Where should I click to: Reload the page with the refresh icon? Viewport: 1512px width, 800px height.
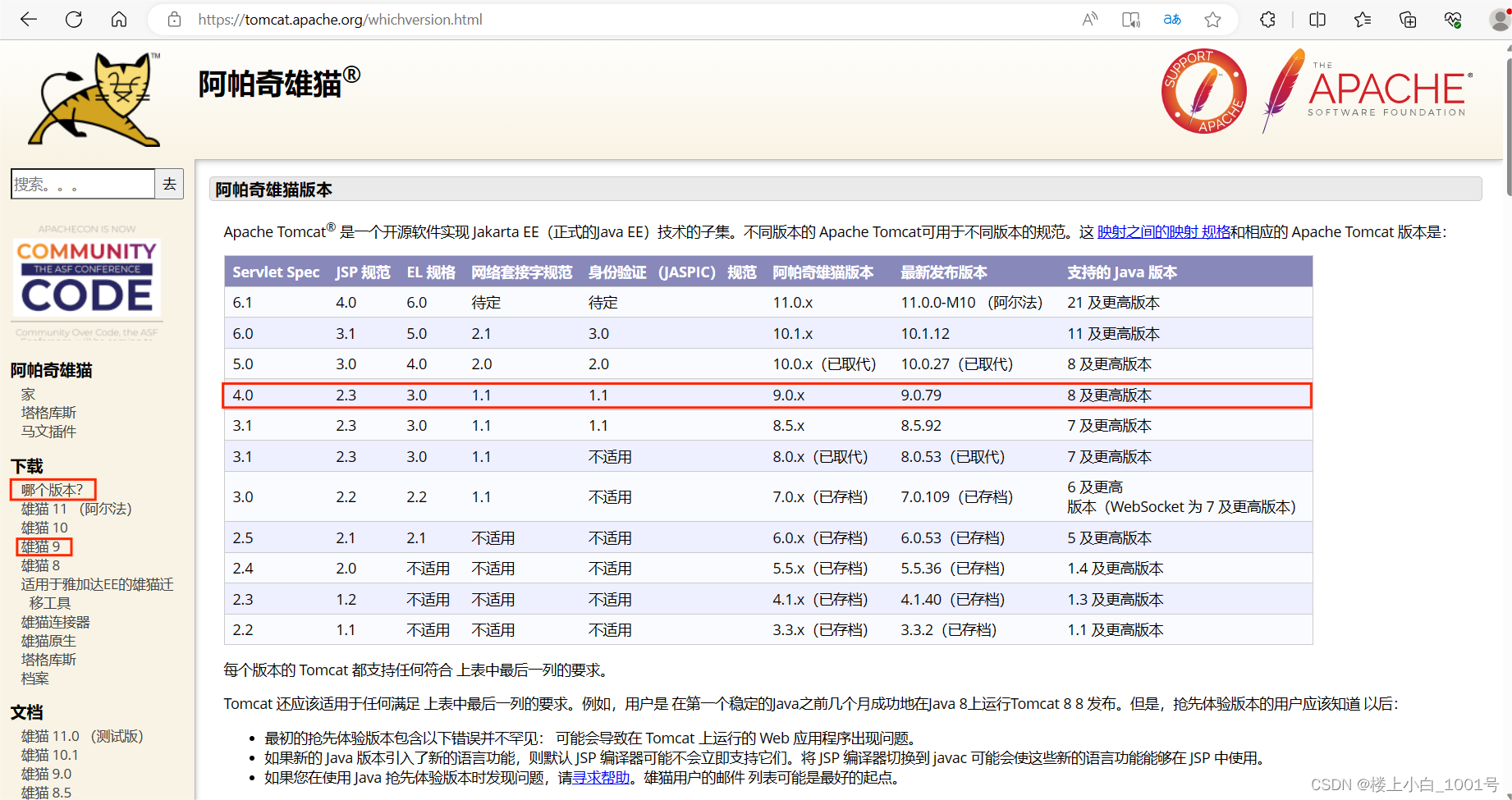pos(74,20)
